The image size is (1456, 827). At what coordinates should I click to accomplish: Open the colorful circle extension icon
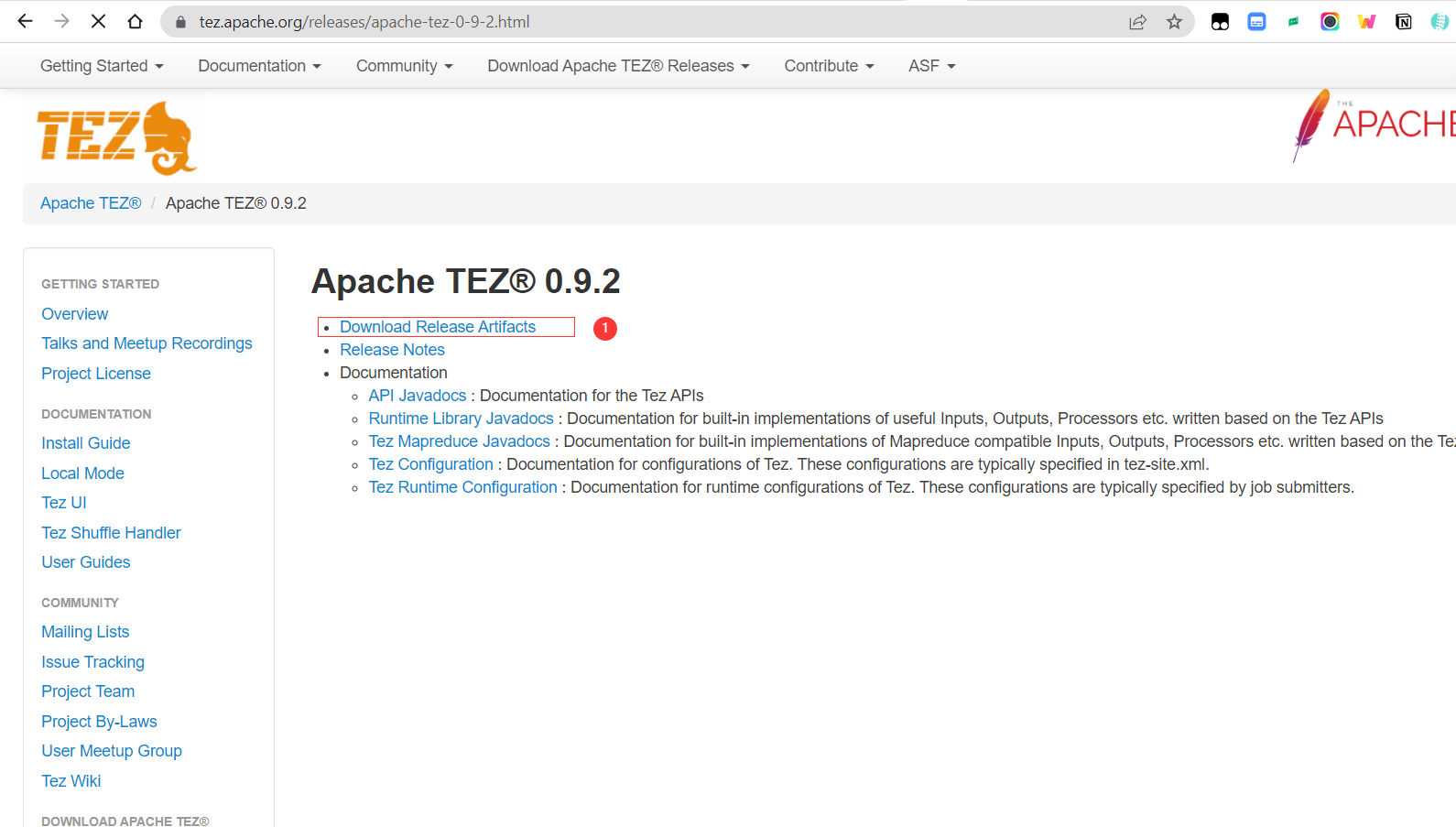tap(1330, 22)
